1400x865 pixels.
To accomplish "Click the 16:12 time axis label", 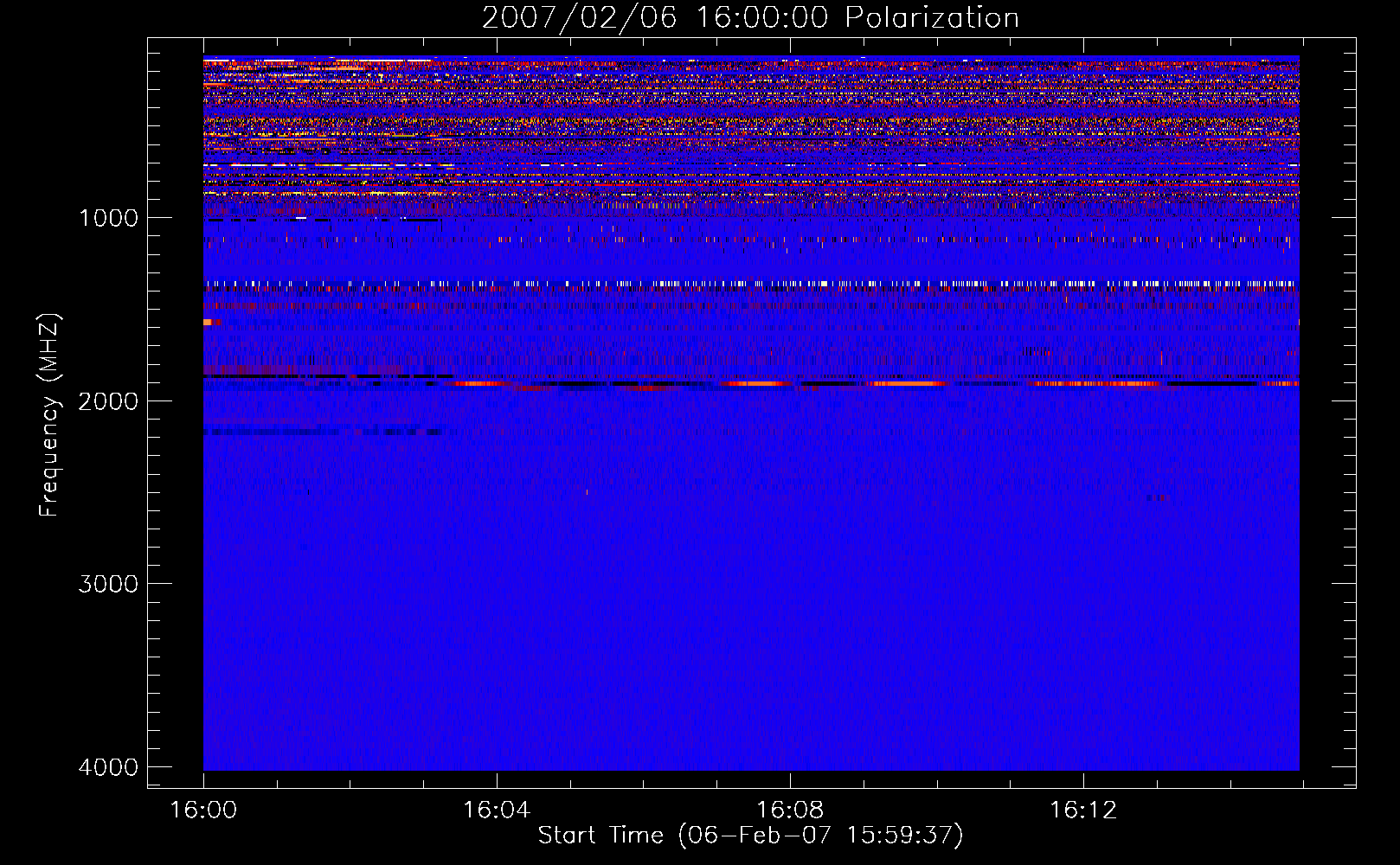I will pyautogui.click(x=1083, y=811).
